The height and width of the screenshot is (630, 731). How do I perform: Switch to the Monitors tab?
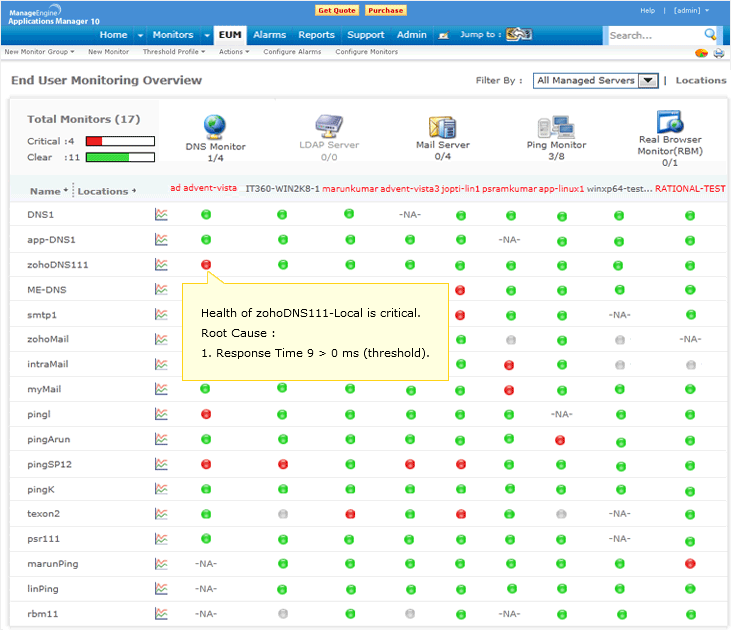pyautogui.click(x=173, y=35)
